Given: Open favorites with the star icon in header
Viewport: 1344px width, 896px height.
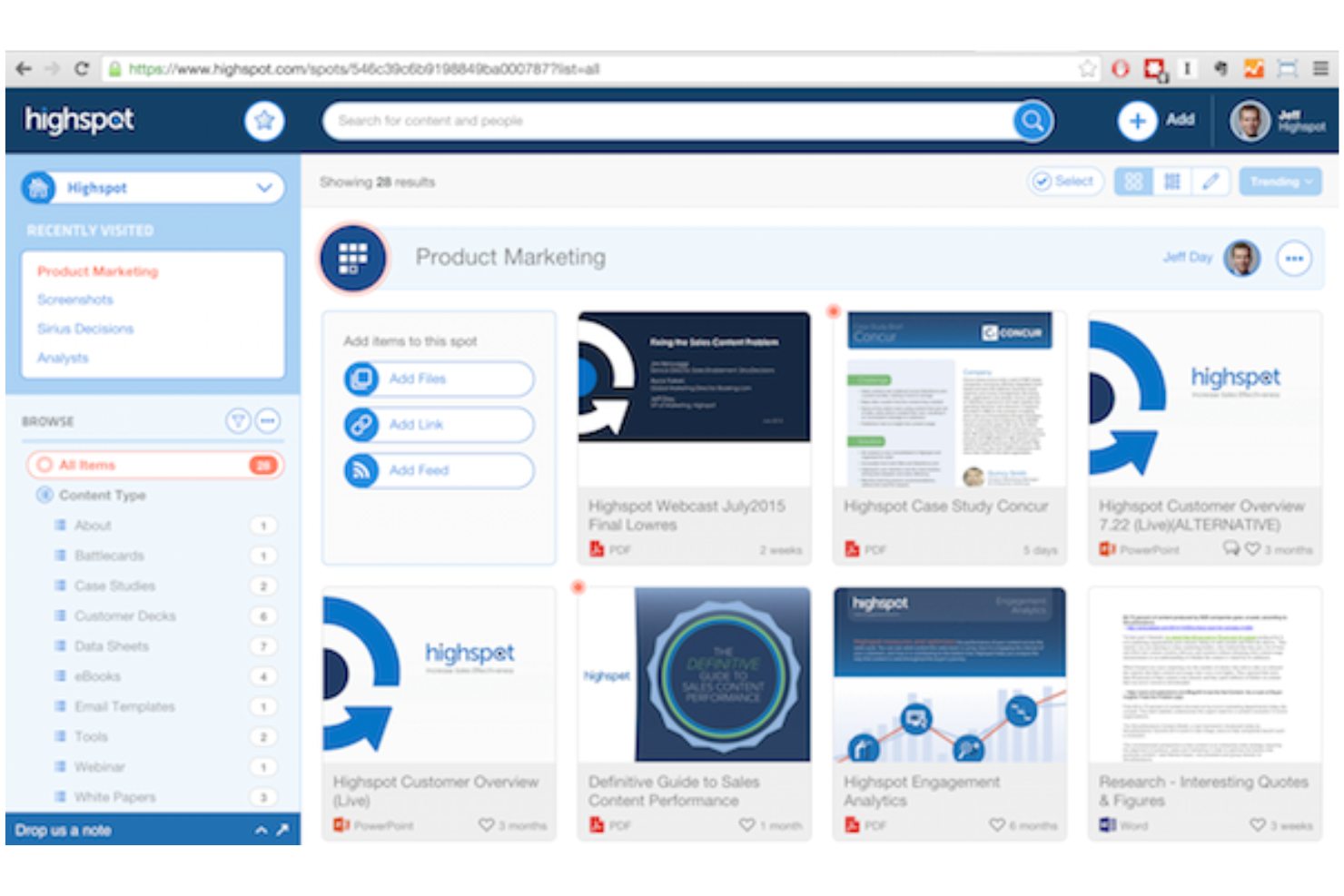Looking at the screenshot, I should (264, 121).
